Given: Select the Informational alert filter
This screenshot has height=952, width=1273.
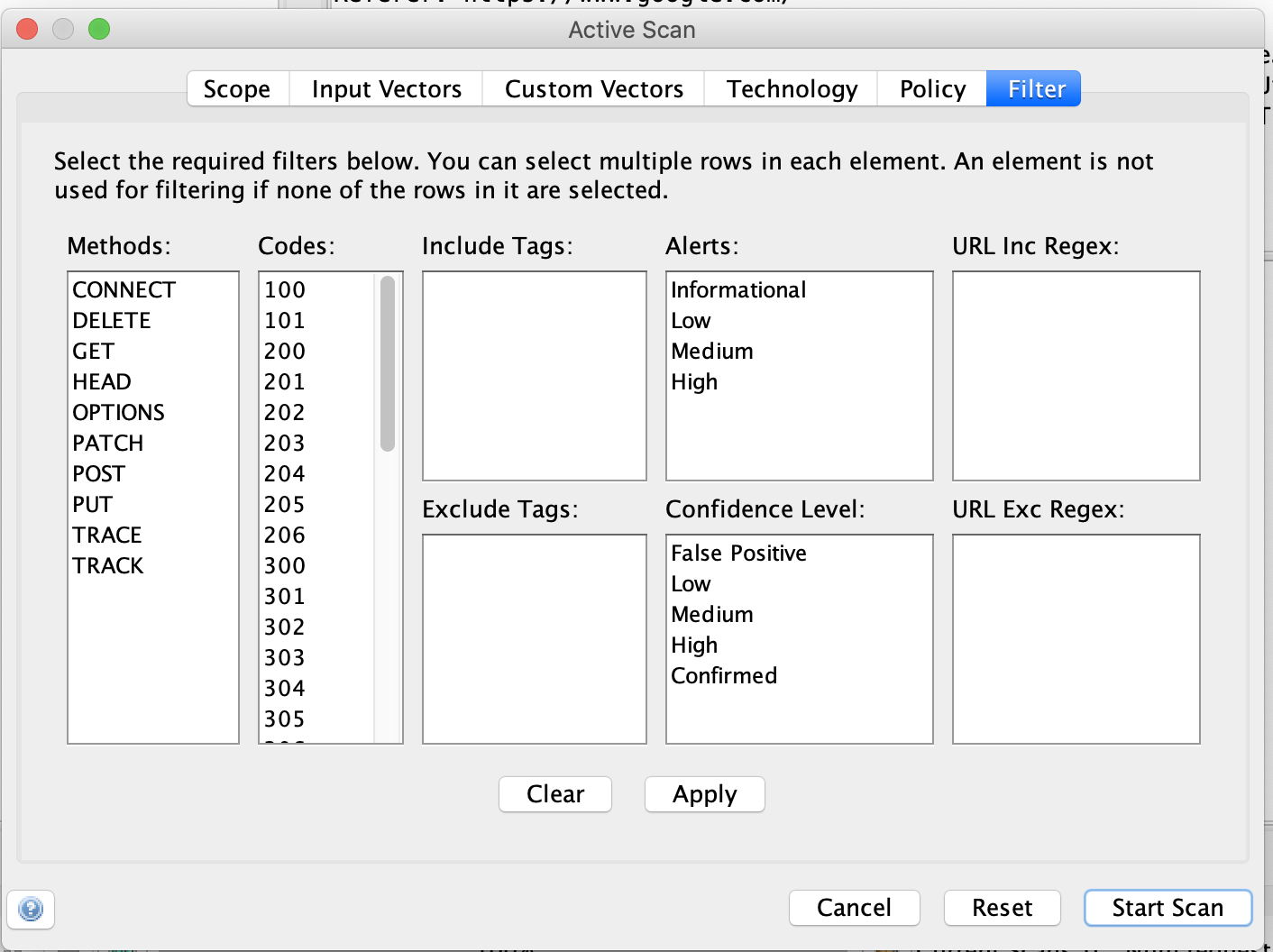Looking at the screenshot, I should click(x=737, y=289).
